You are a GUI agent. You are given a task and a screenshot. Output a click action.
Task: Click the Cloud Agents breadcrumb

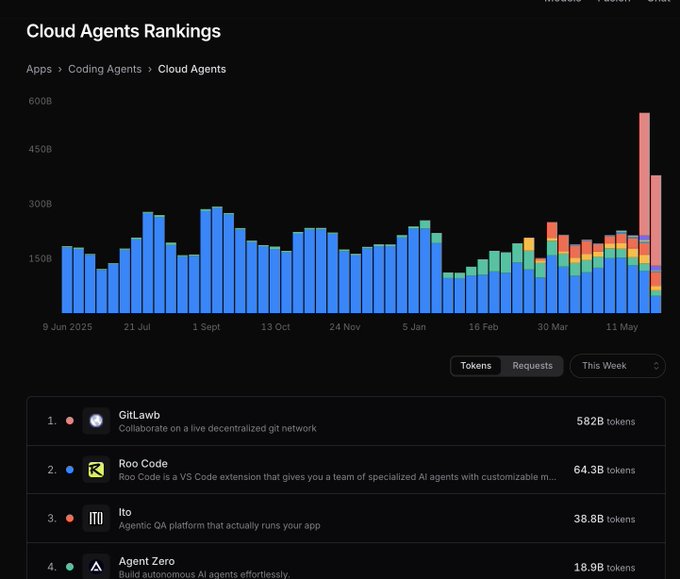pyautogui.click(x=192, y=69)
